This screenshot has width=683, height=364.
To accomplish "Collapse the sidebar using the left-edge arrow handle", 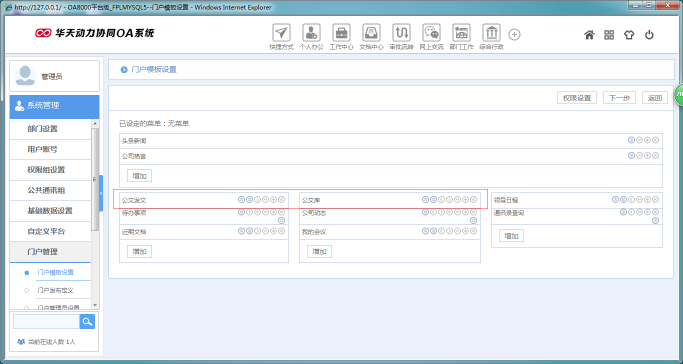I will (x=101, y=193).
